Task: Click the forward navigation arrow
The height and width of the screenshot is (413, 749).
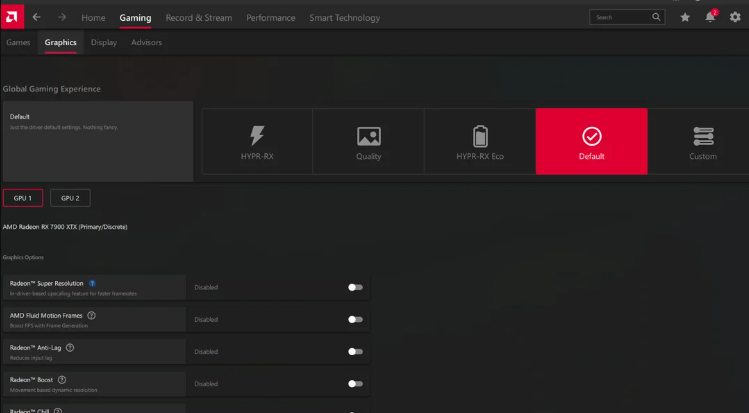Action: pyautogui.click(x=62, y=17)
